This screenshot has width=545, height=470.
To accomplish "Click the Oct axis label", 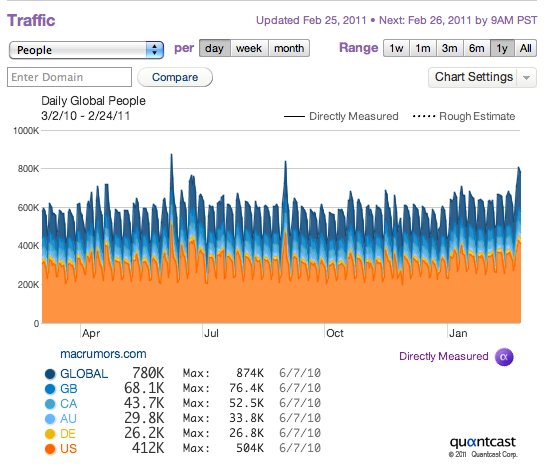I will pyautogui.click(x=335, y=333).
